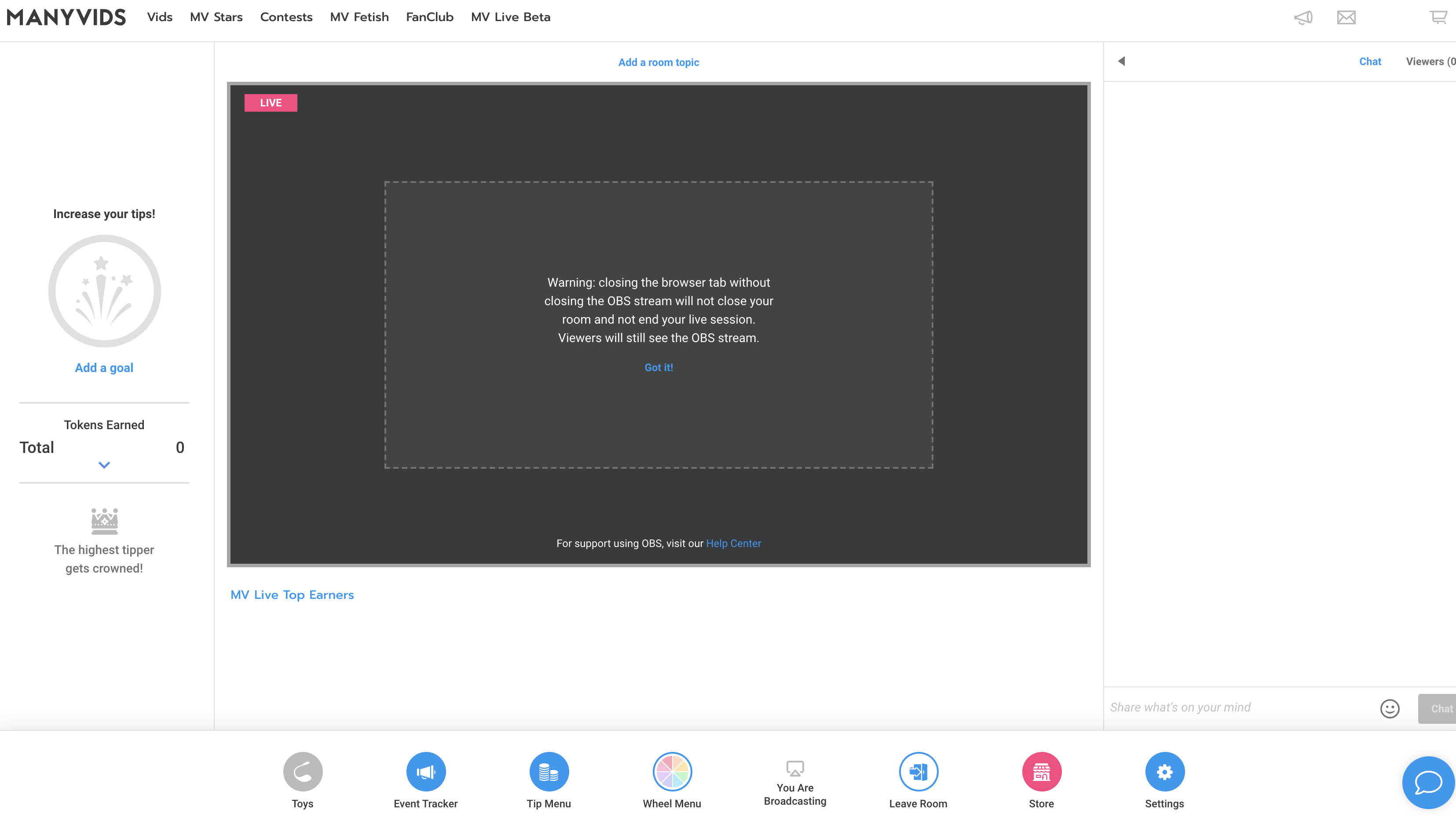Open the colorful Wheel Menu icon
This screenshot has height=817, width=1456.
pyautogui.click(x=672, y=771)
